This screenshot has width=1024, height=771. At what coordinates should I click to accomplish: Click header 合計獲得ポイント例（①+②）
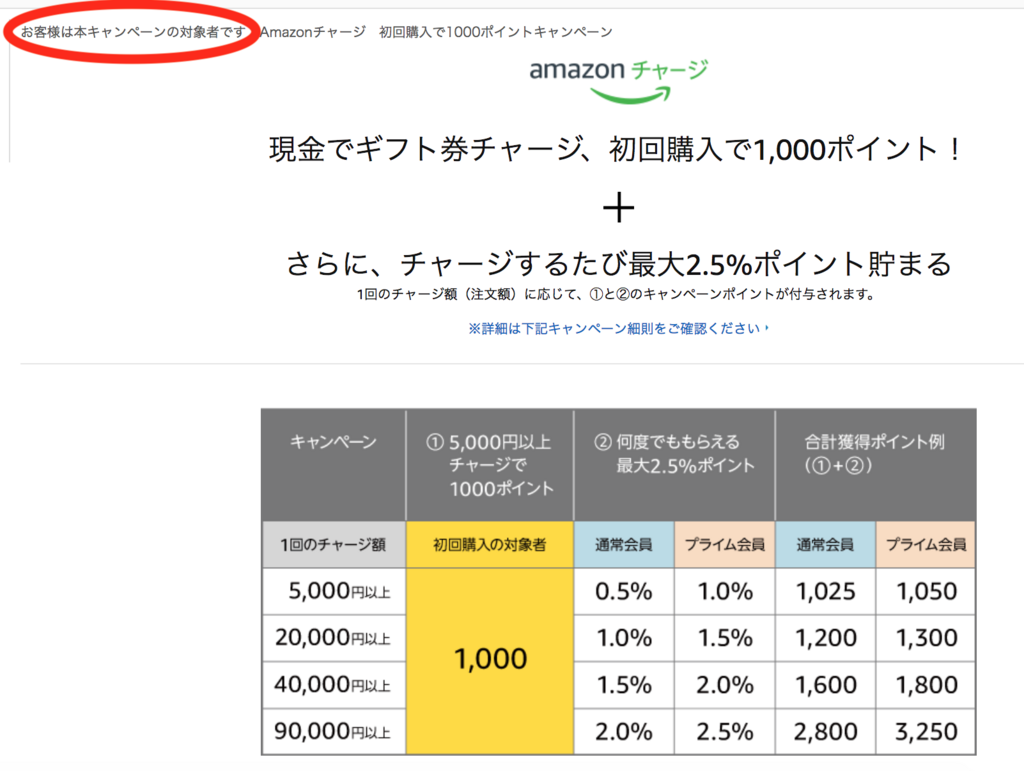[875, 465]
